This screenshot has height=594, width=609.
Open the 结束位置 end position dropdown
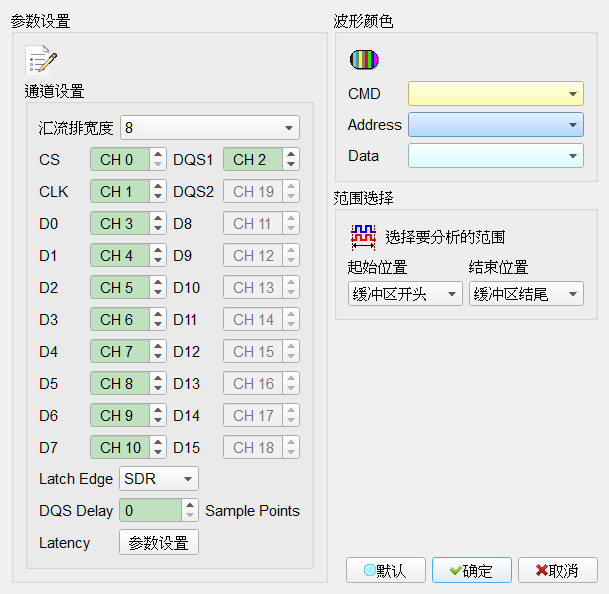tap(526, 294)
